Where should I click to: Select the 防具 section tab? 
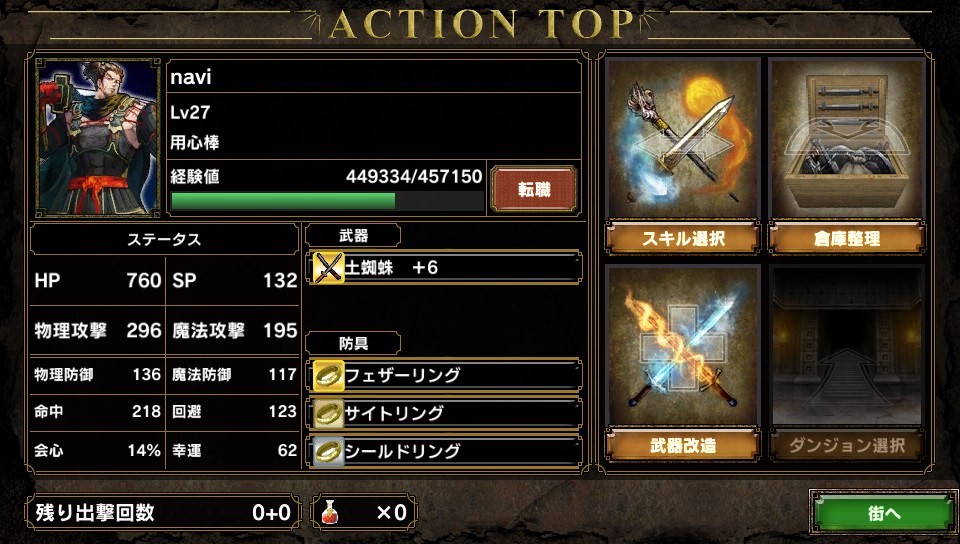tap(353, 343)
